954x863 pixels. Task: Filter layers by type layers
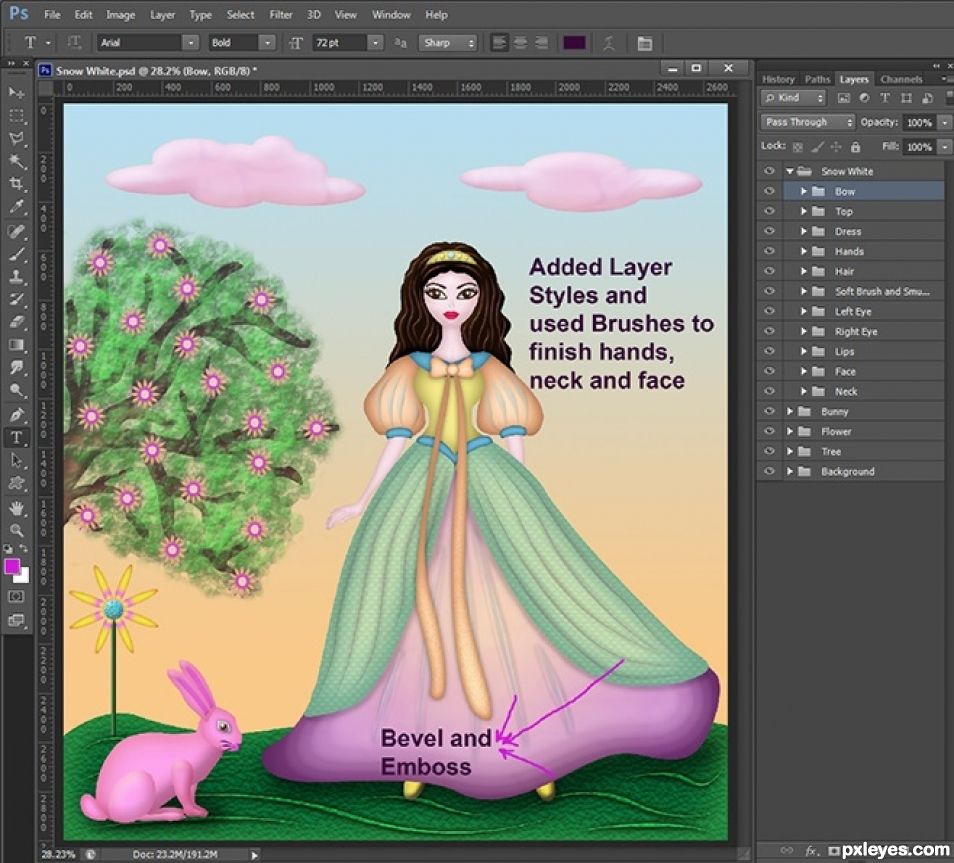(885, 98)
